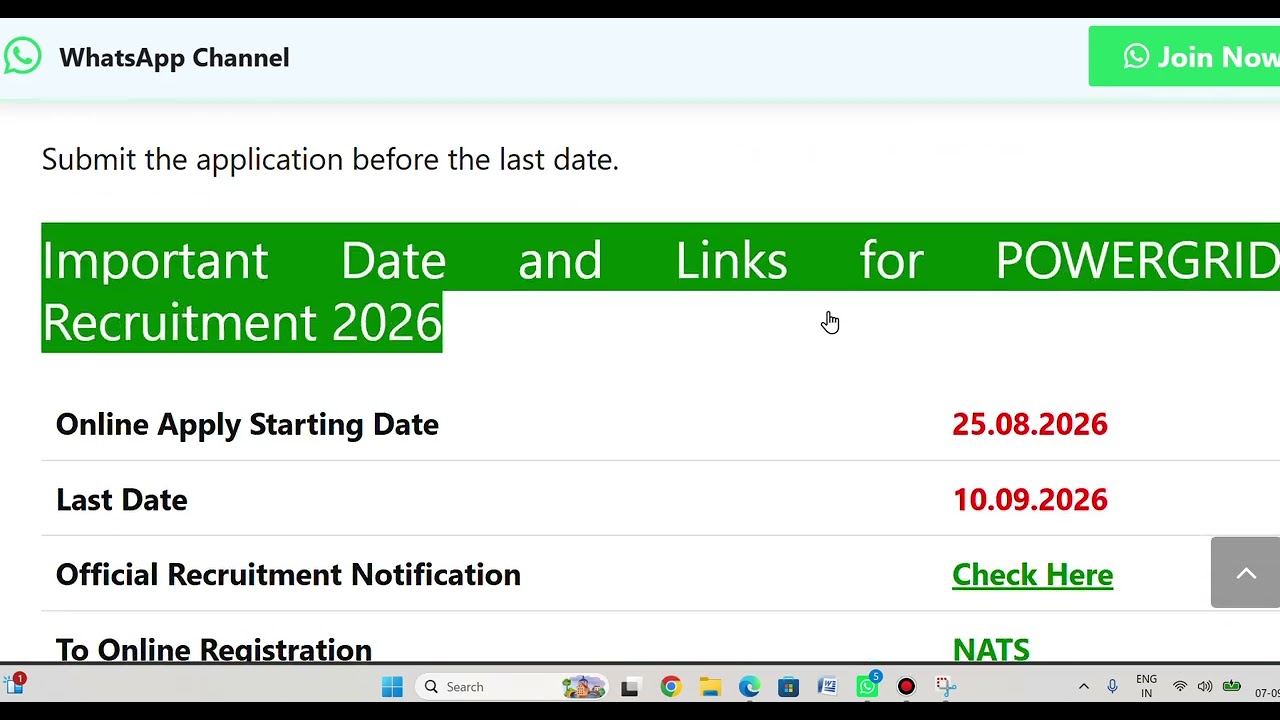The image size is (1280, 720).
Task: Open the Check Here notification link
Action: tap(1032, 575)
